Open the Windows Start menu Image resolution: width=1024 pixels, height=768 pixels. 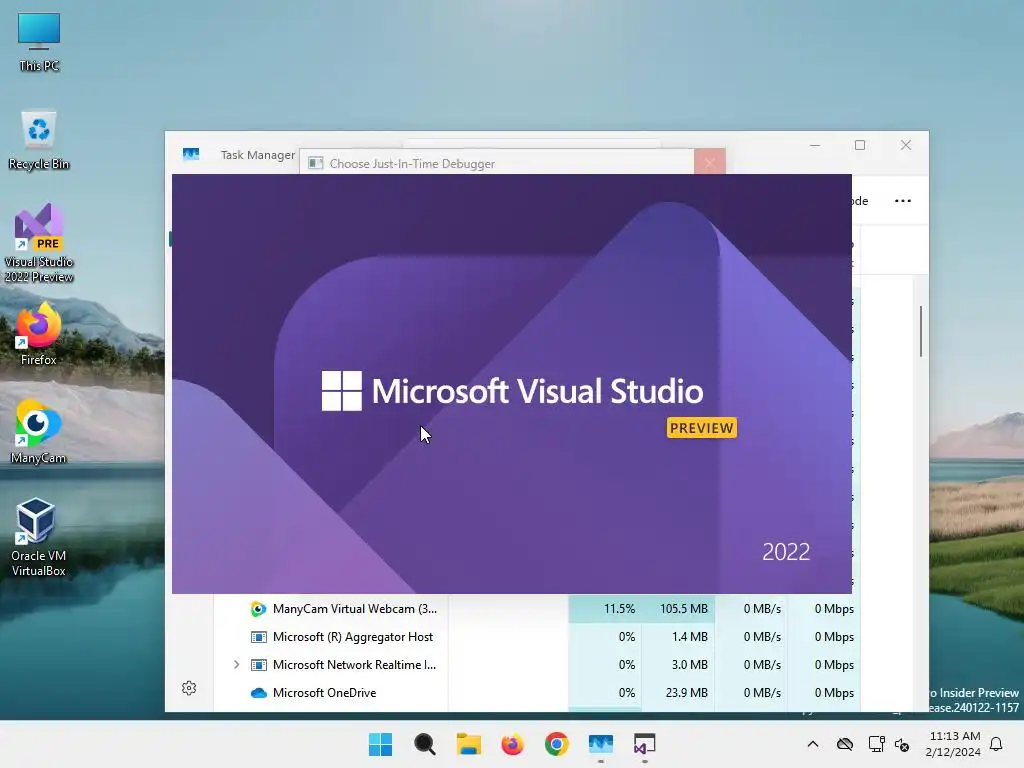click(x=380, y=744)
